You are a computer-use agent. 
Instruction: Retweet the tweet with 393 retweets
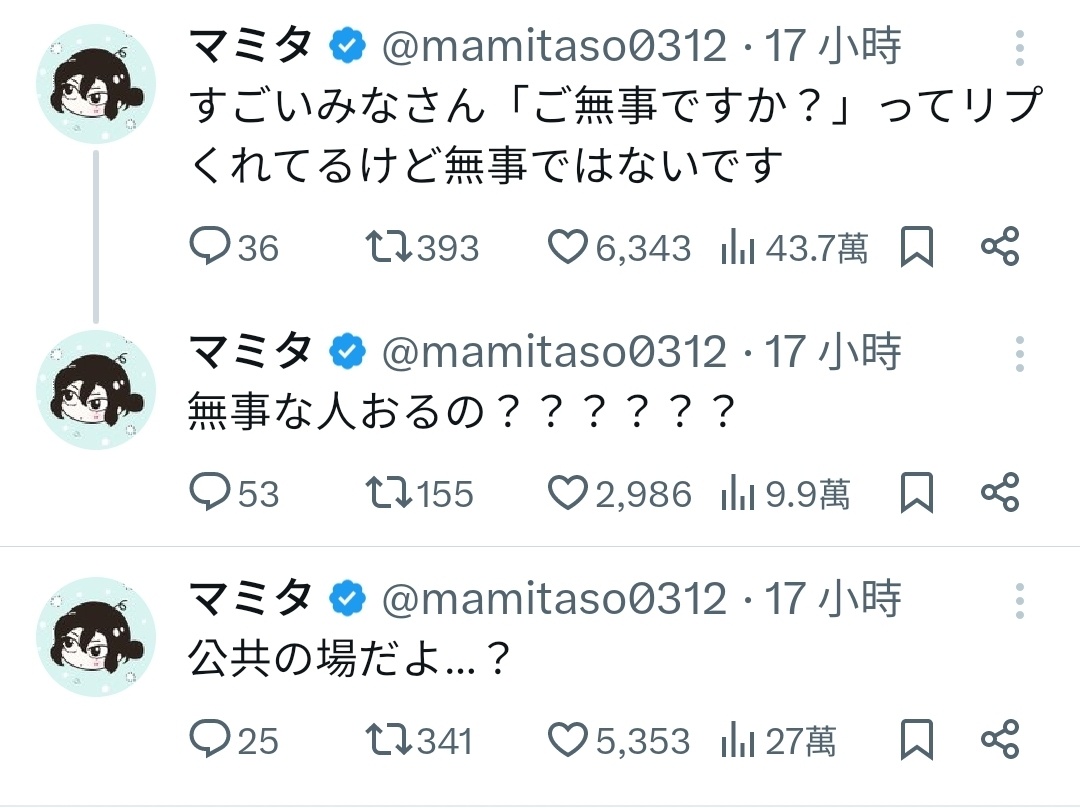point(388,247)
